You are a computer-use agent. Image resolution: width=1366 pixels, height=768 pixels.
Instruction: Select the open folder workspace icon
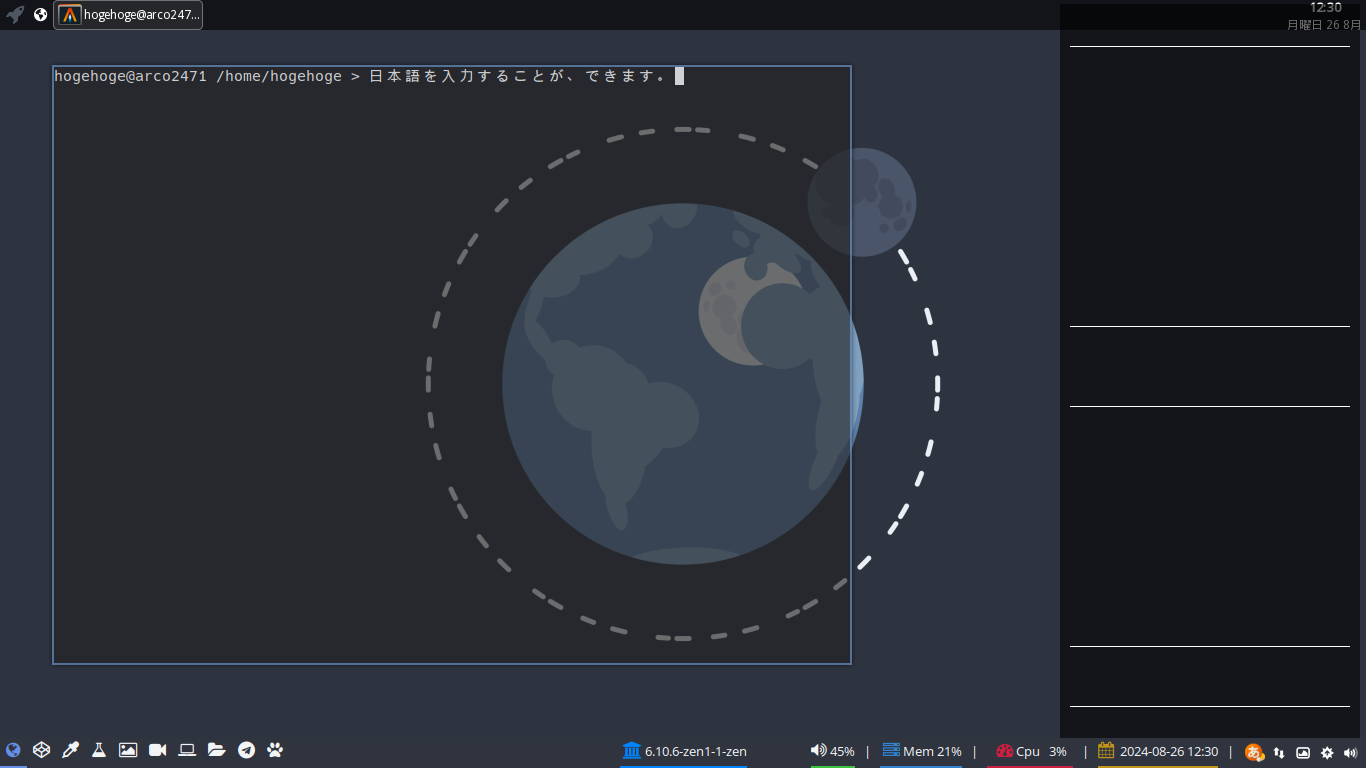[216, 750]
